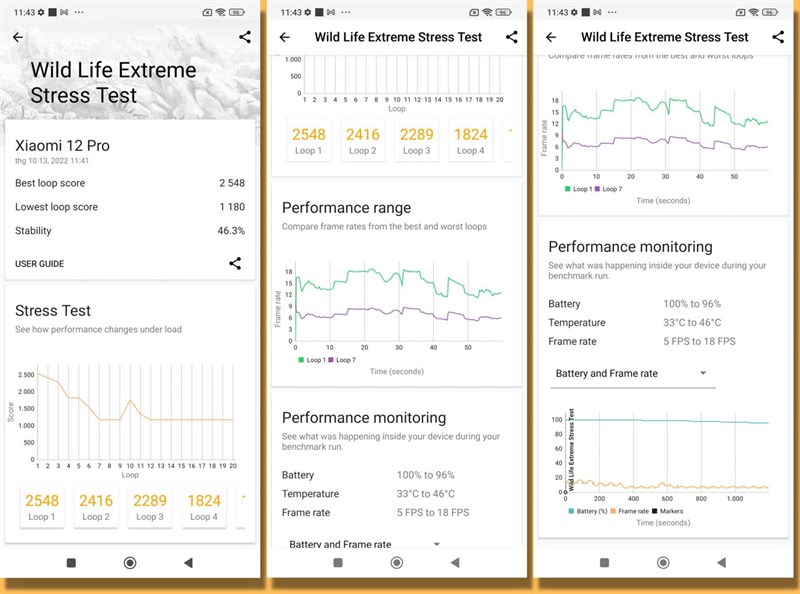Tap recent apps square on right phone
Image resolution: width=800 pixels, height=594 pixels.
click(605, 563)
